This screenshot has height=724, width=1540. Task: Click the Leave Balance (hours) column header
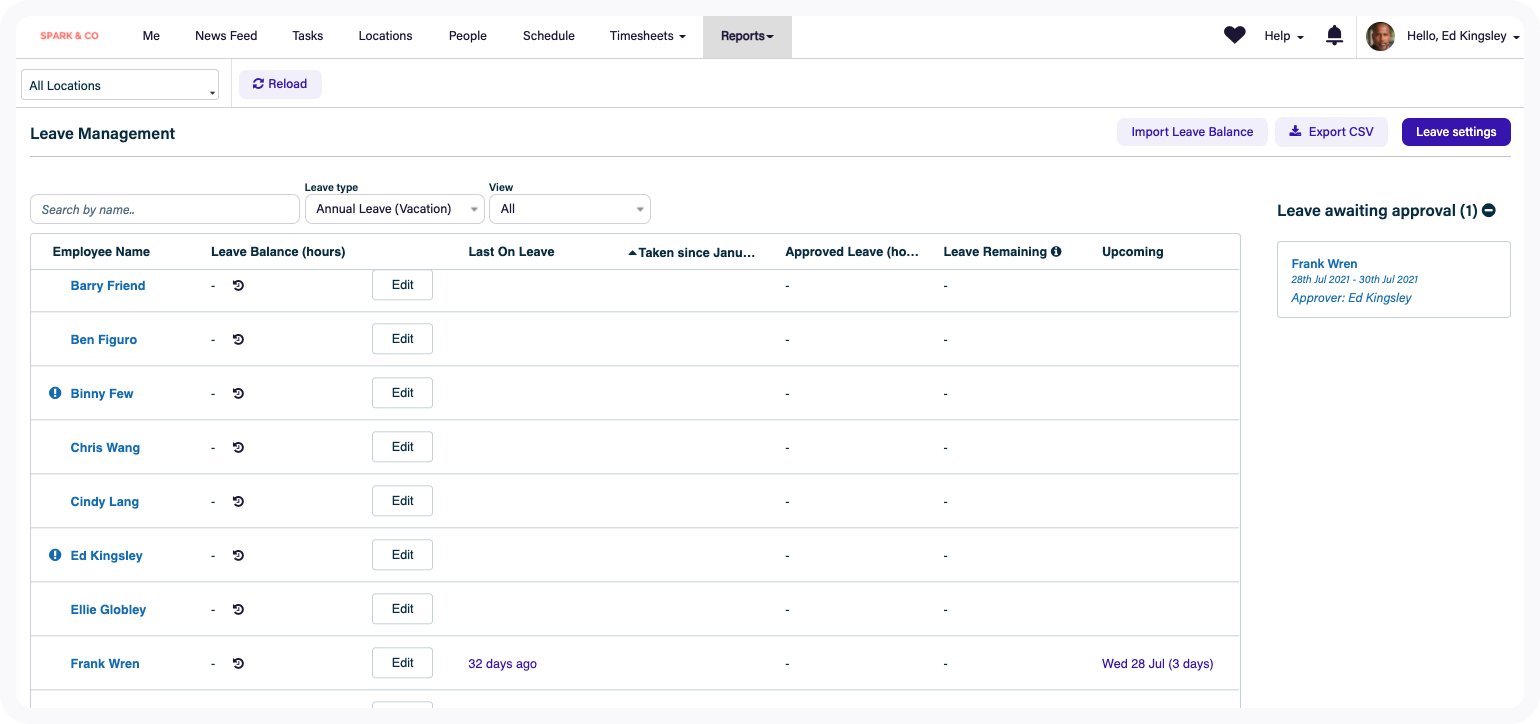coord(278,252)
